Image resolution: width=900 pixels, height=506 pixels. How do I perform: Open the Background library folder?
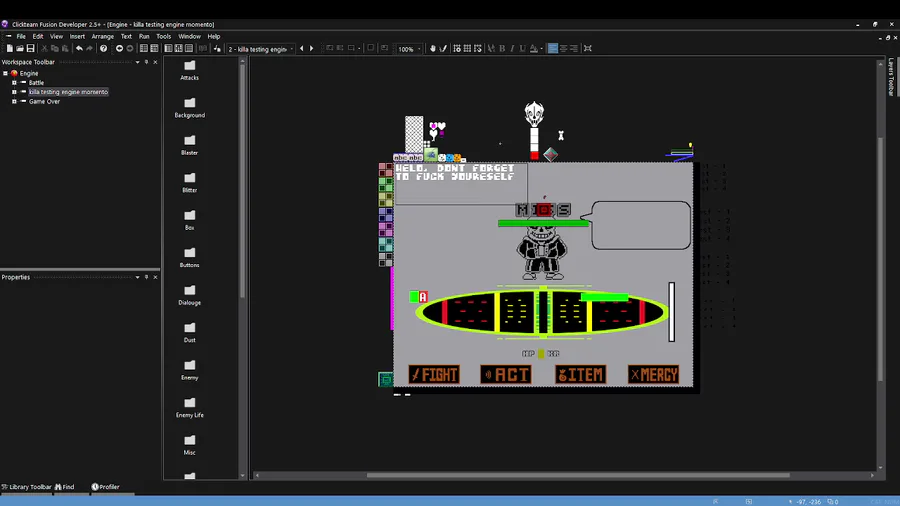pos(189,108)
